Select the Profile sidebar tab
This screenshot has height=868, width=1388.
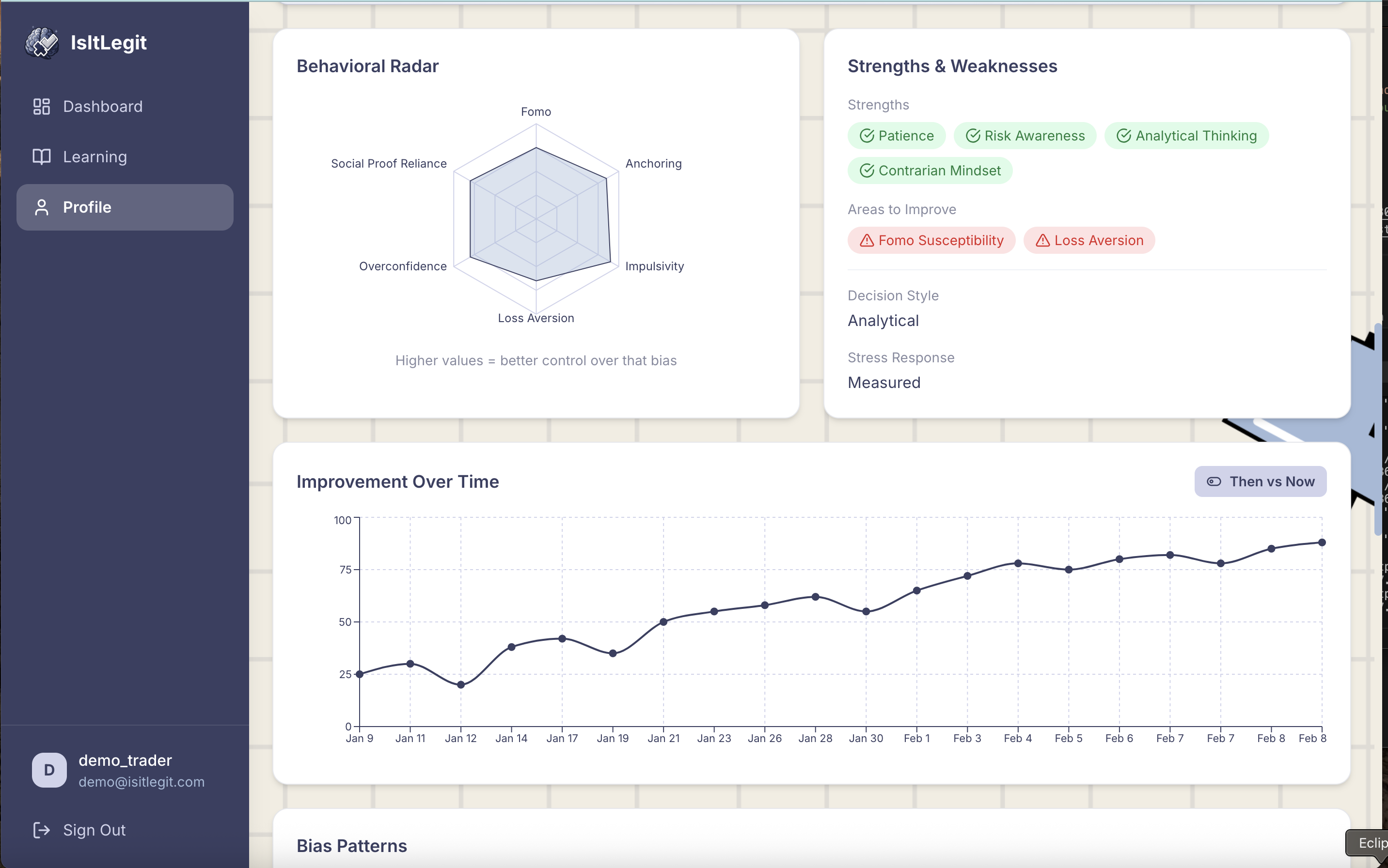(125, 207)
